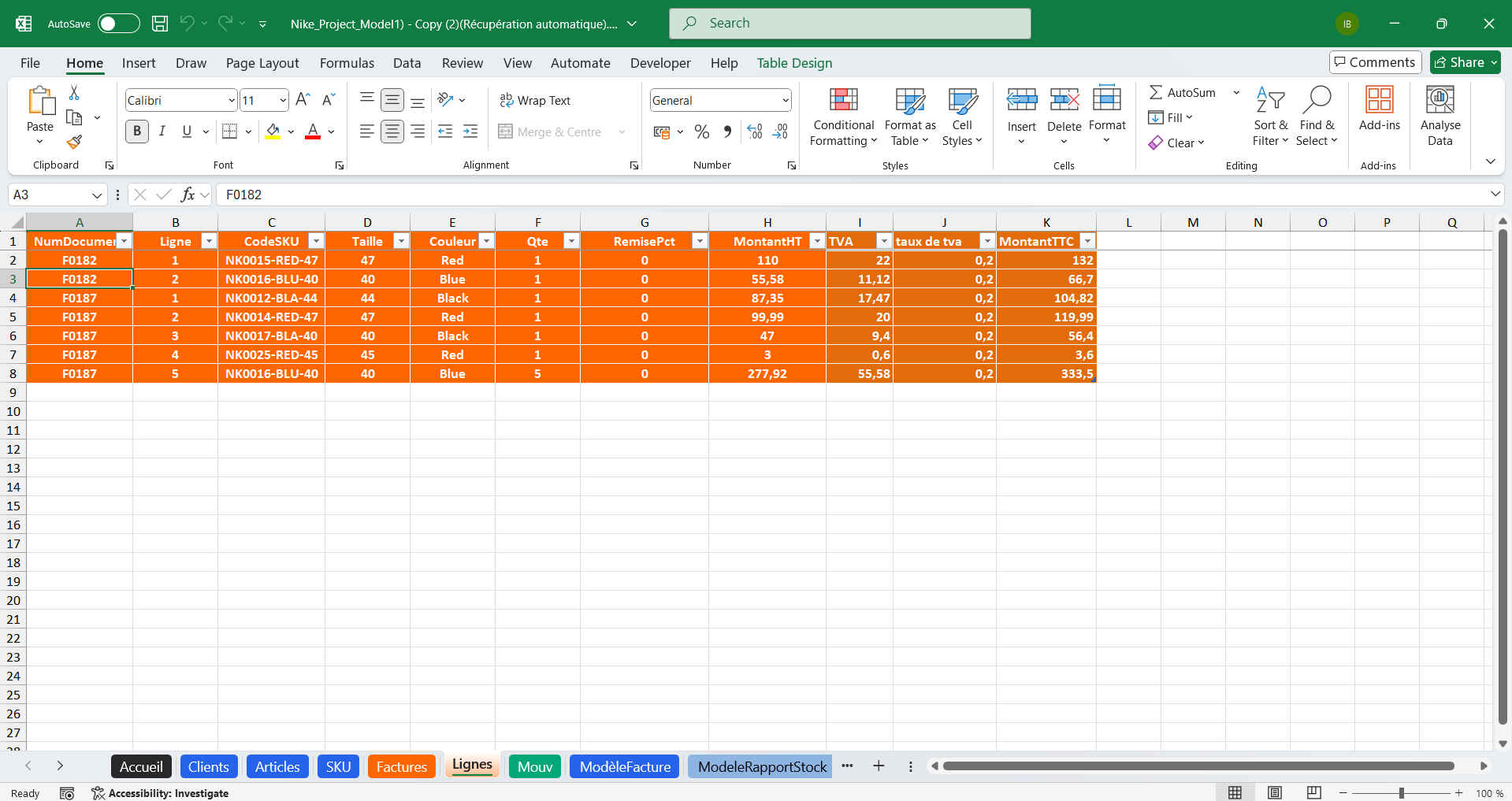
Task: Click the Save icon in title bar
Action: pyautogui.click(x=160, y=24)
